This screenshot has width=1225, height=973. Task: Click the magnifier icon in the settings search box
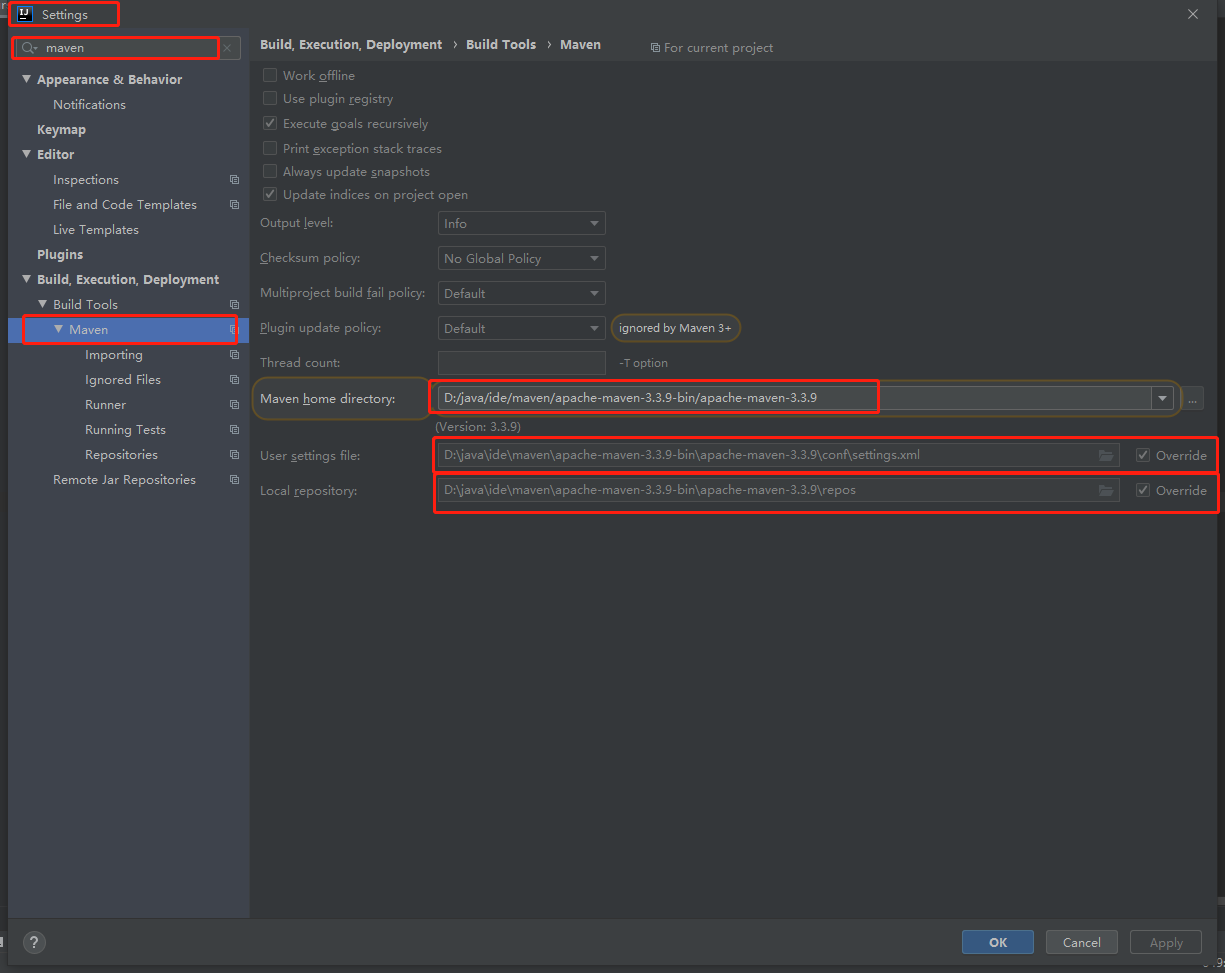[x=29, y=48]
